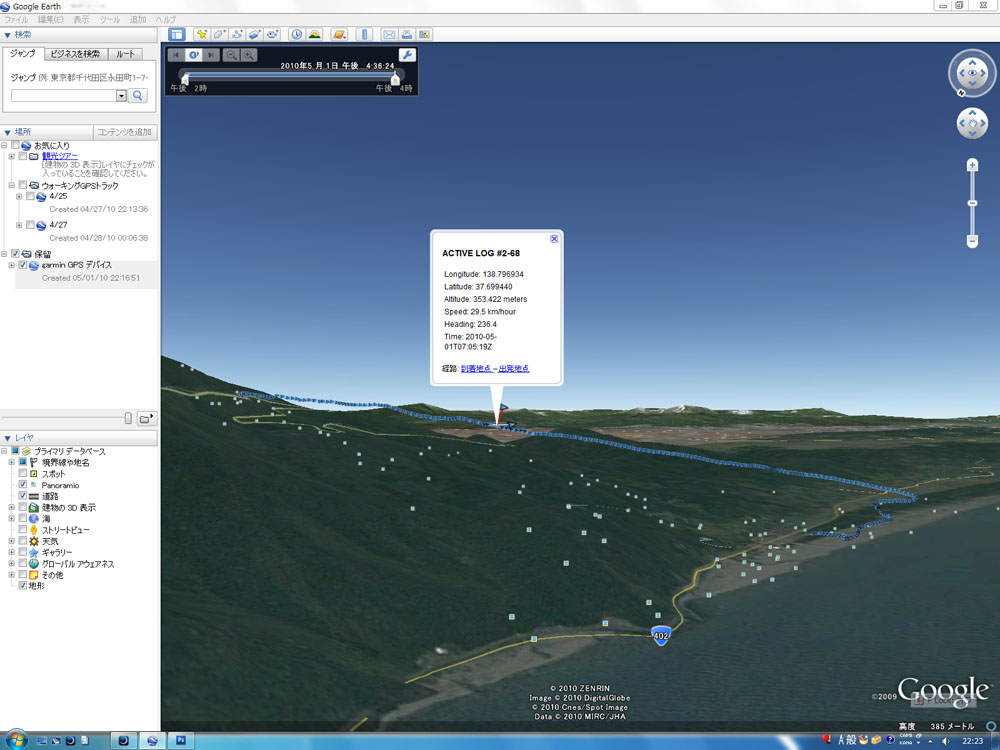Screen dimensions: 1000x750
Task: Click zoom-in plus on navigation slider
Action: tap(972, 166)
